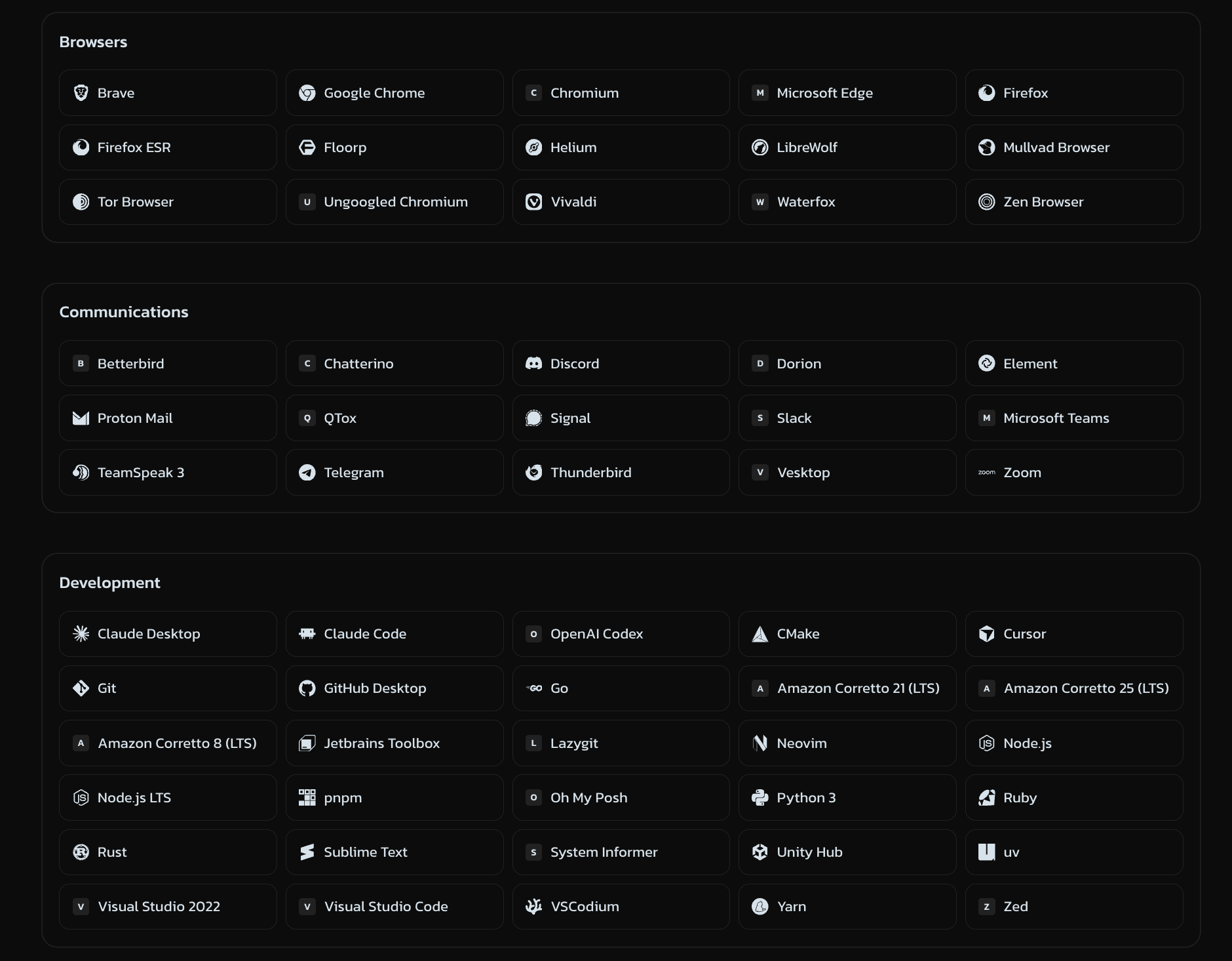Click the Floorp browser icon
Screen dimensions: 1232x961
pos(307,147)
